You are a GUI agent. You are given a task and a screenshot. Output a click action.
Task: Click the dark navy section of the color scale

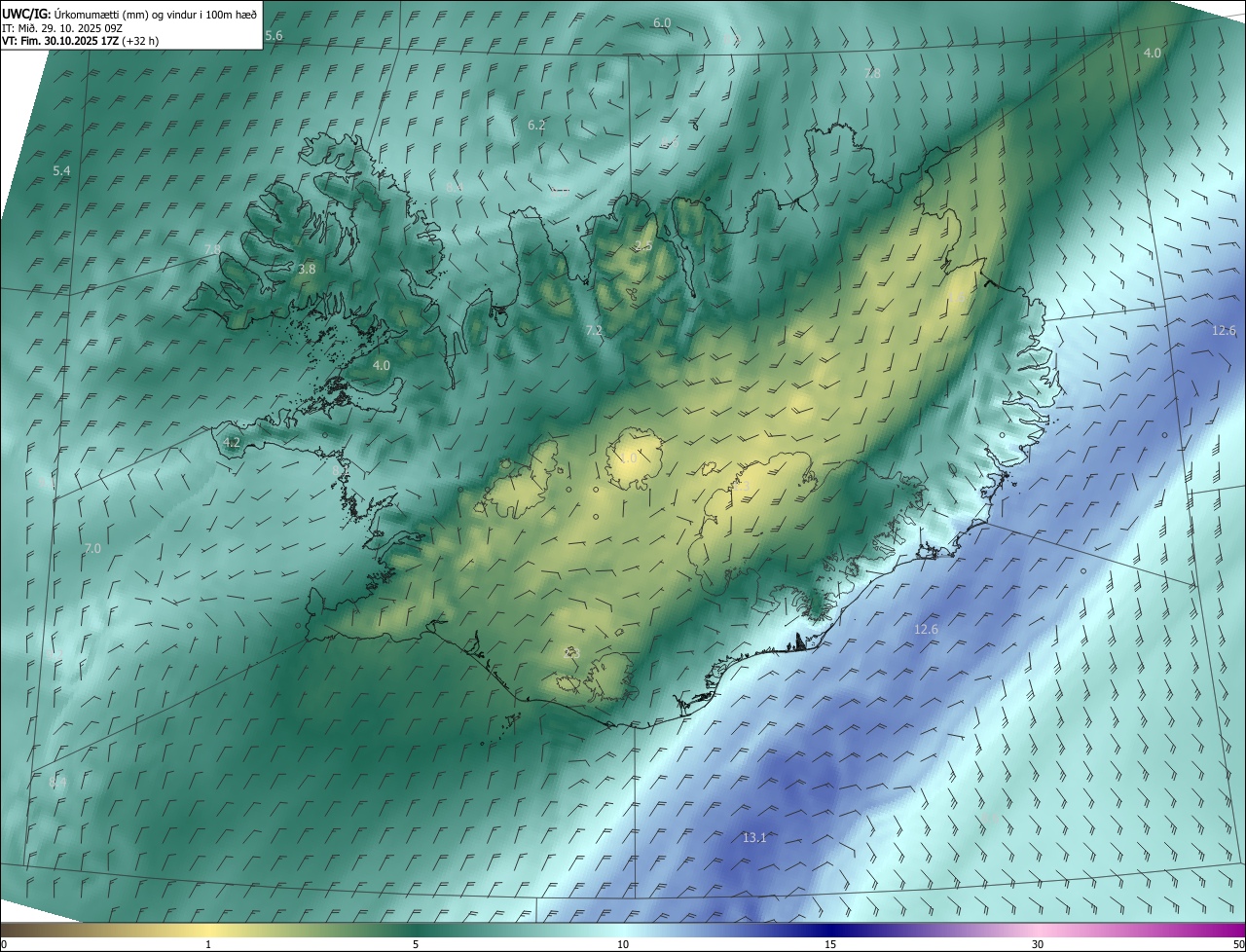tap(830, 931)
